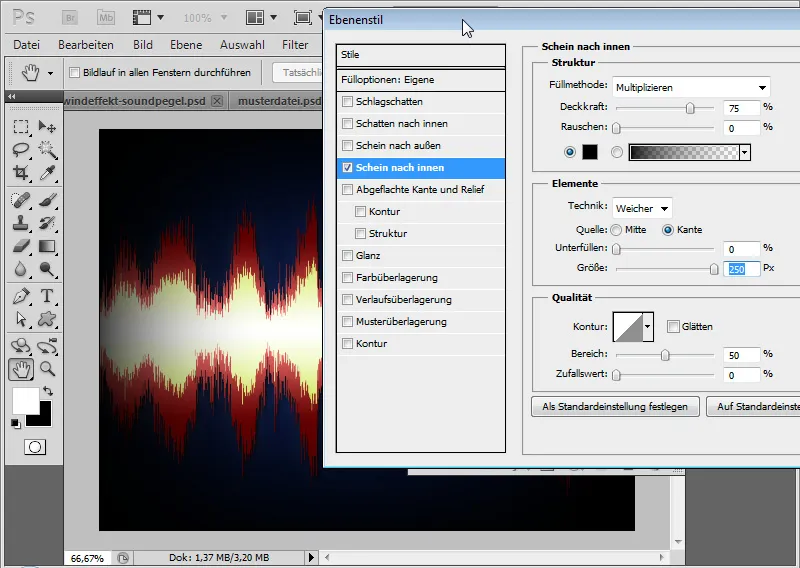Close the windeffekt-soundpegel.psd tab
The width and height of the screenshot is (800, 568).
[217, 101]
